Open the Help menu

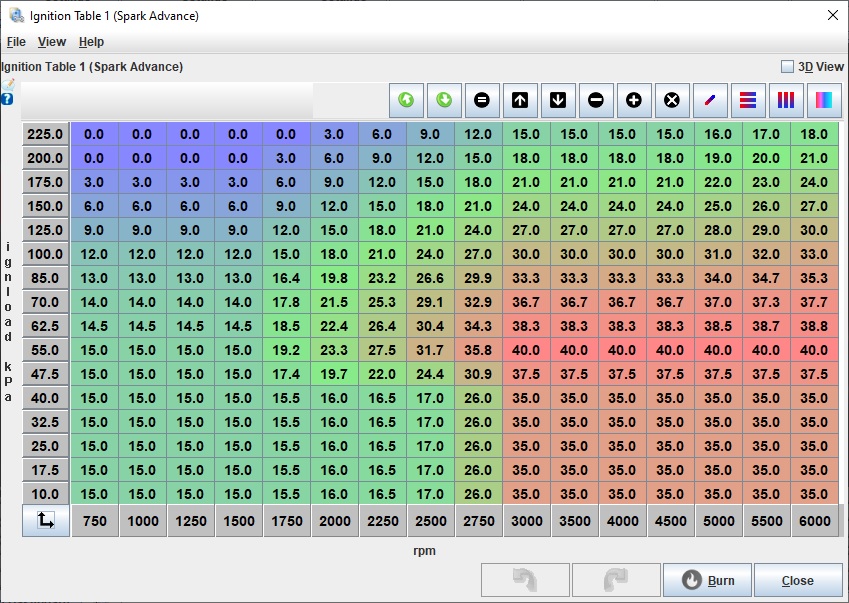tap(91, 42)
